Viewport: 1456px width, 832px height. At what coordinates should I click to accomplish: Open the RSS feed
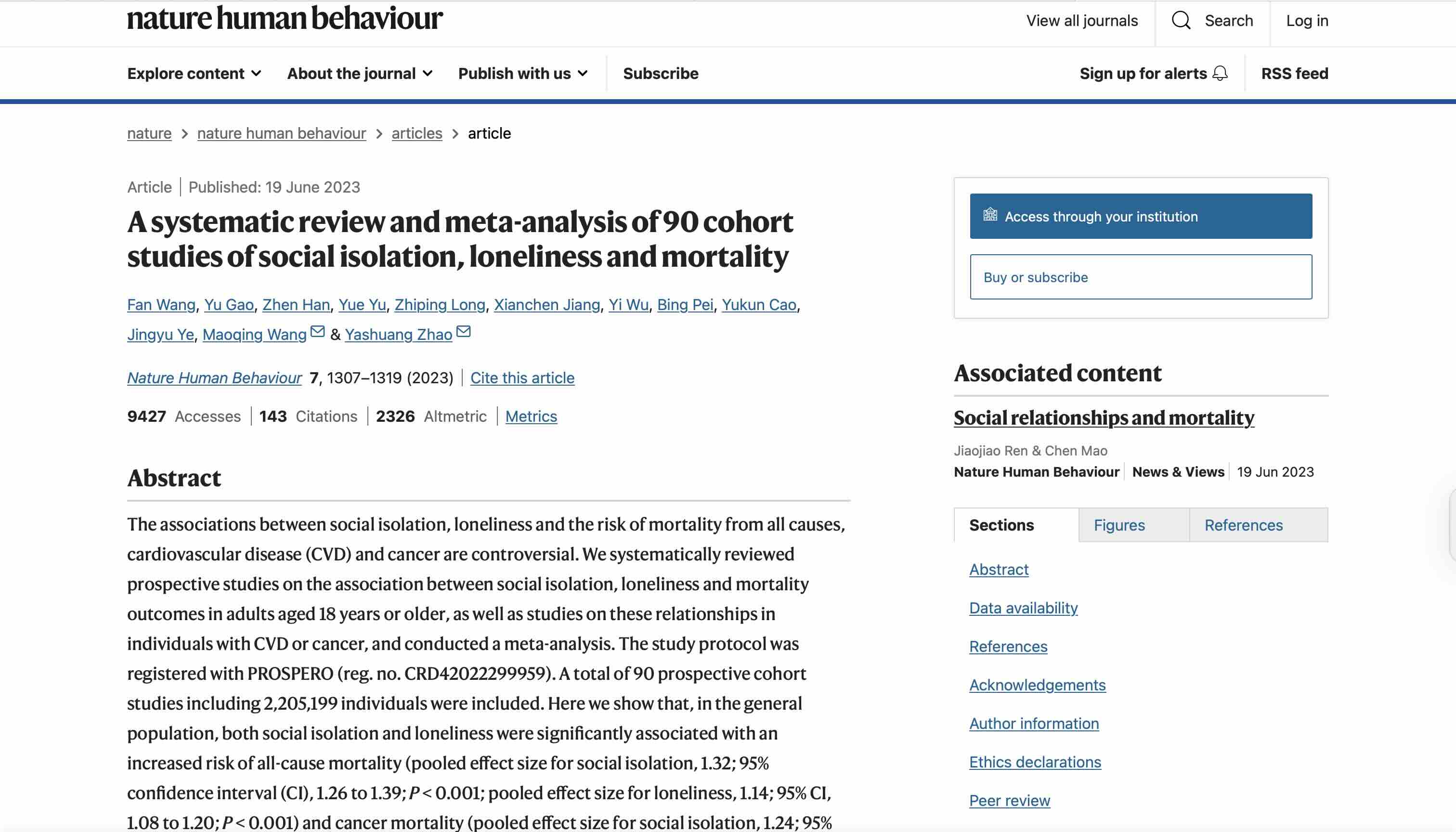(x=1294, y=73)
